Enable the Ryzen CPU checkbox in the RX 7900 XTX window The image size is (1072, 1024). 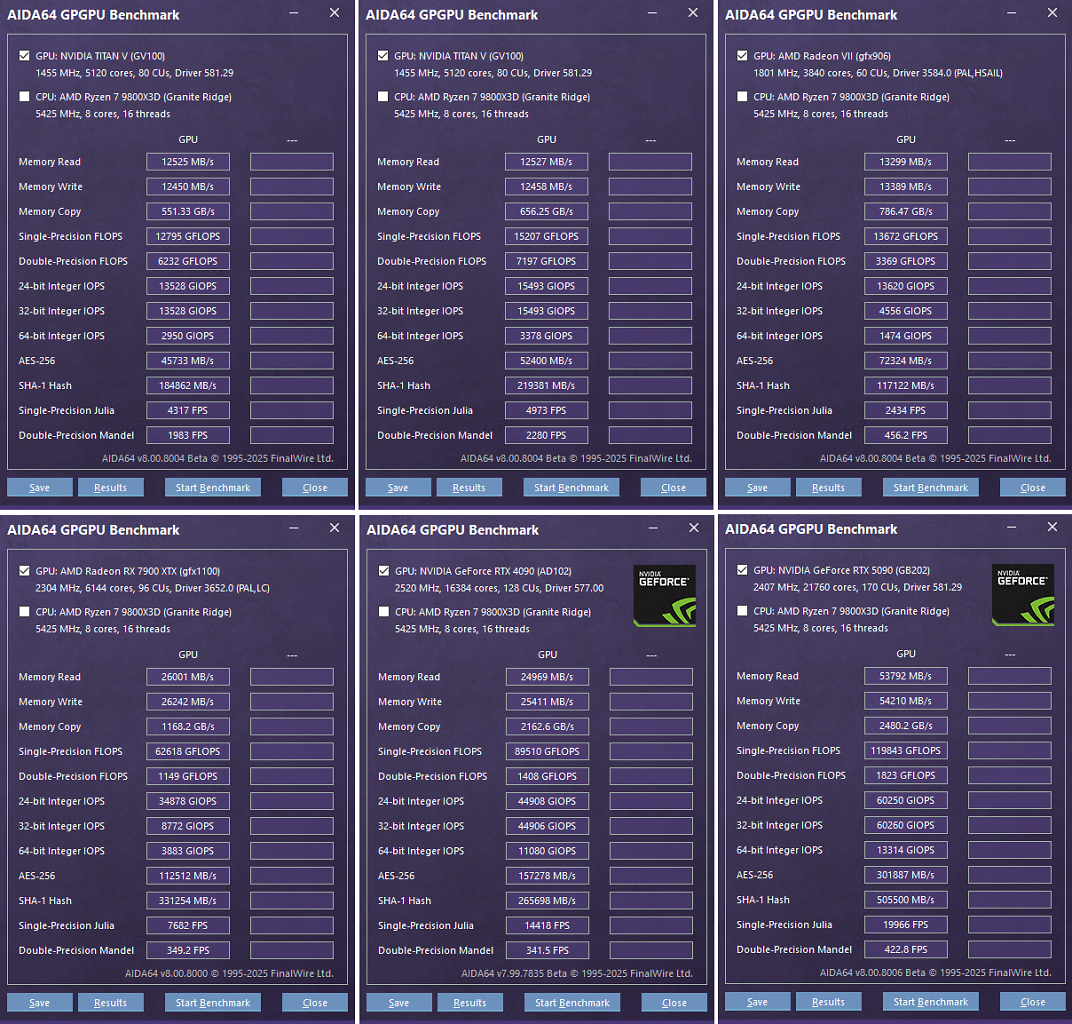(25, 612)
